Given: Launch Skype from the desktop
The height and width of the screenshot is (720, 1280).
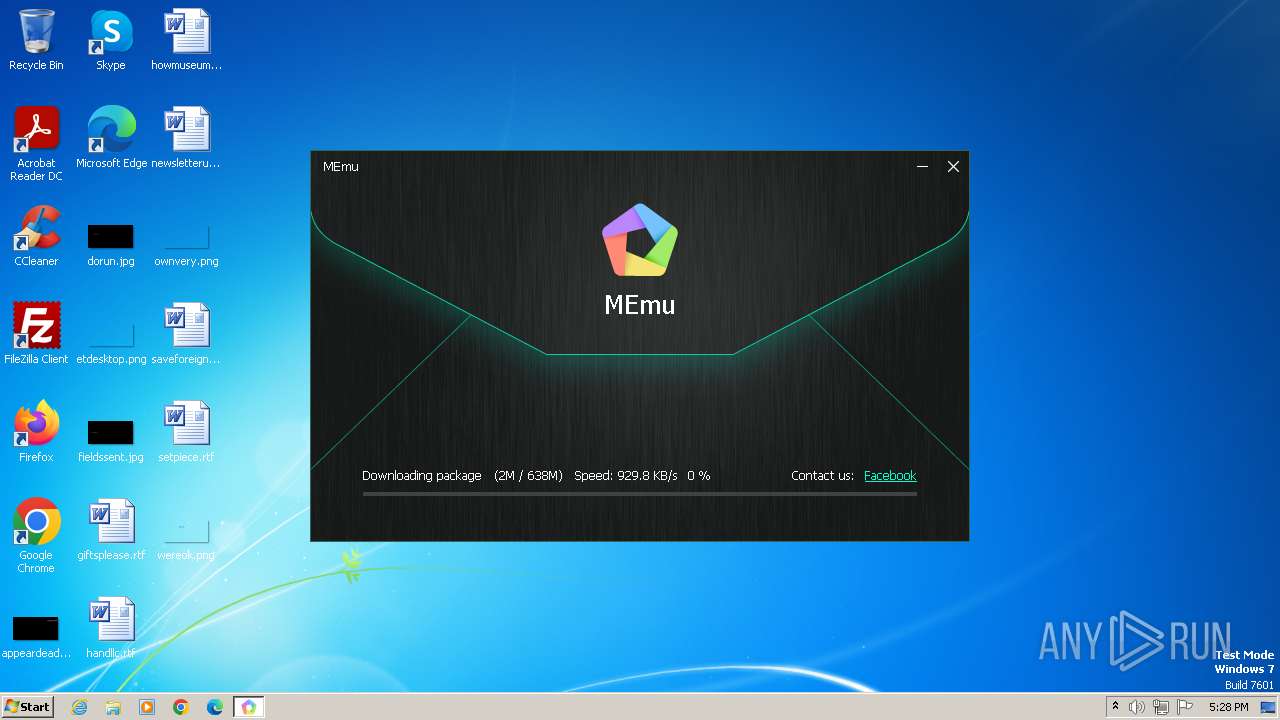Looking at the screenshot, I should tap(111, 40).
